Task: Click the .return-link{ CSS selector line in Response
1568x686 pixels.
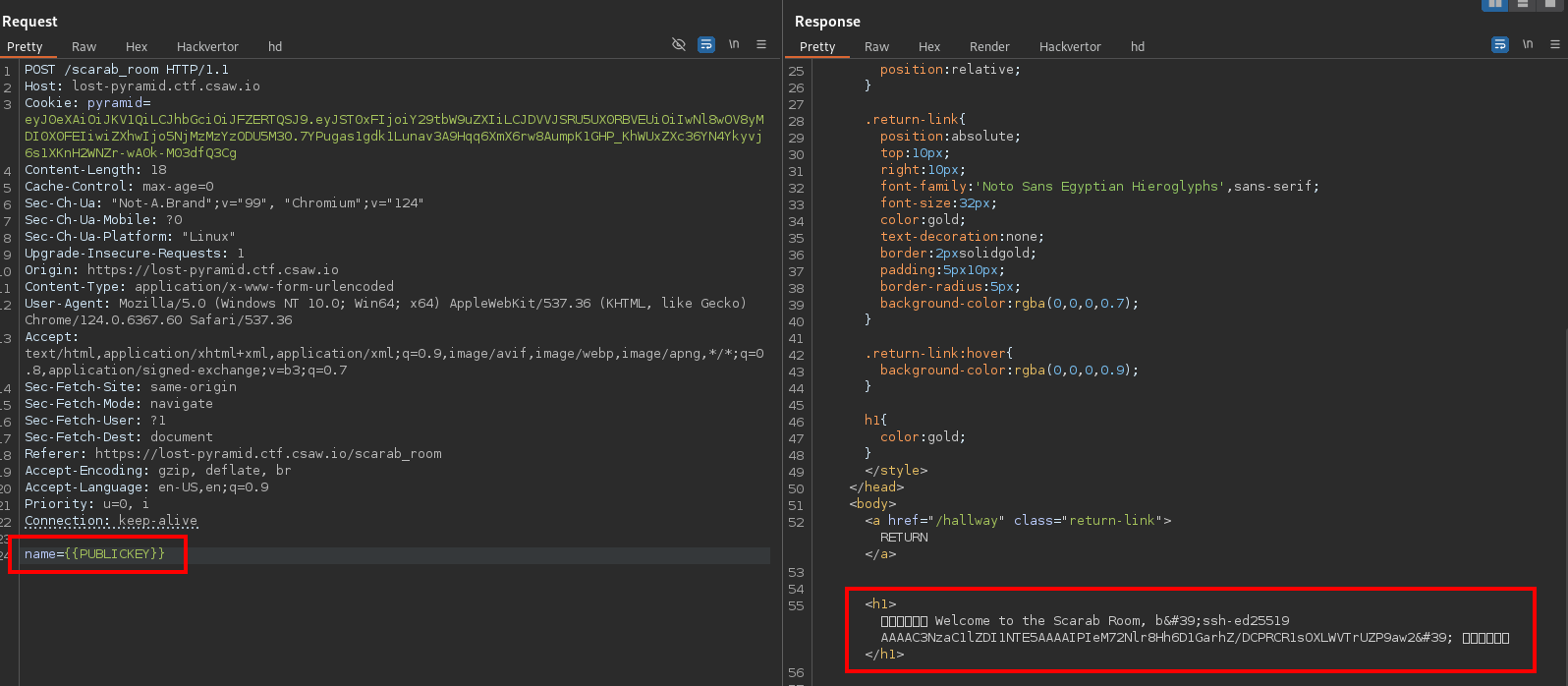Action: tap(915, 120)
